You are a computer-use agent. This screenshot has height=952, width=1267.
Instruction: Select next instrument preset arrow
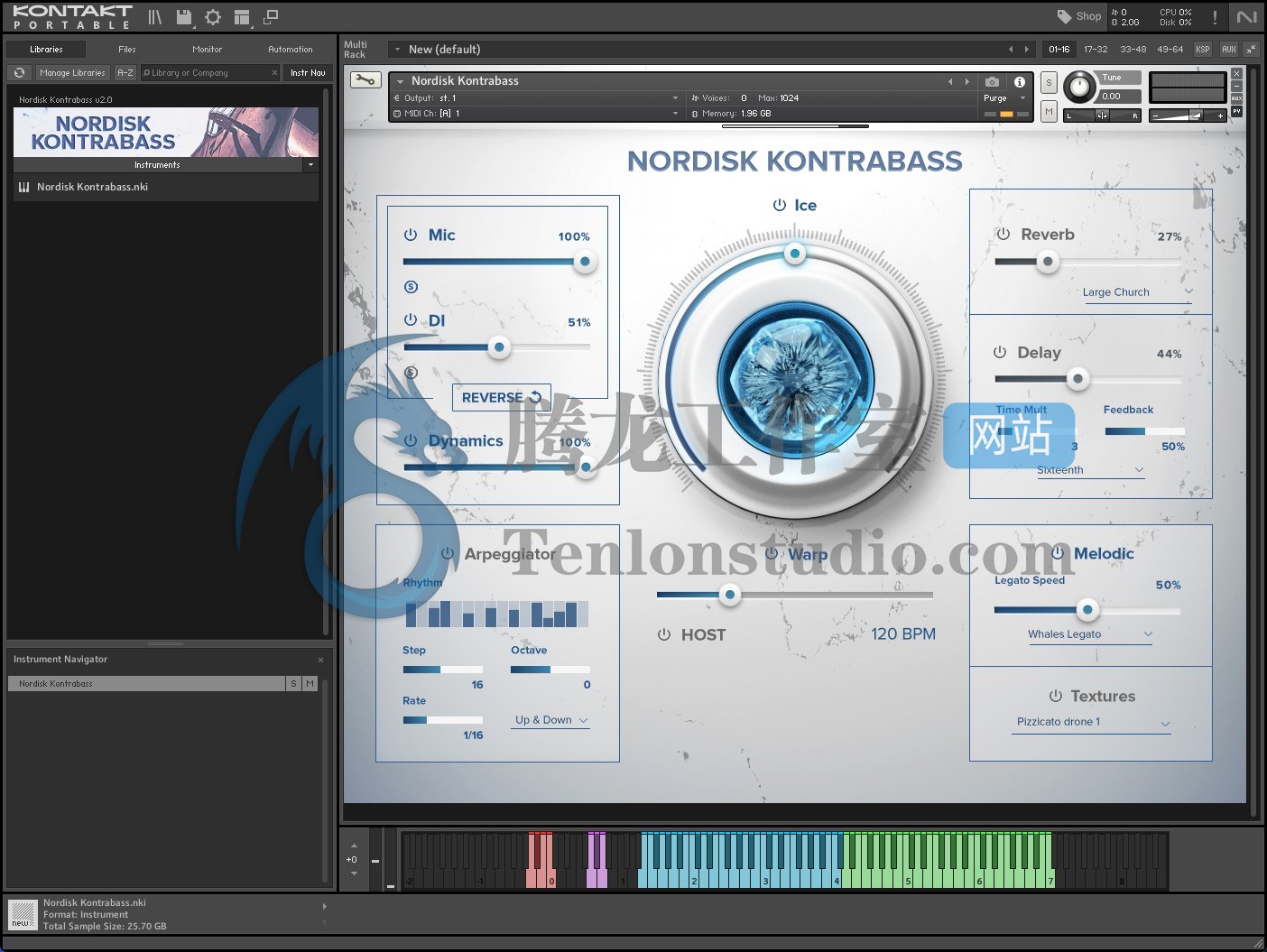967,81
